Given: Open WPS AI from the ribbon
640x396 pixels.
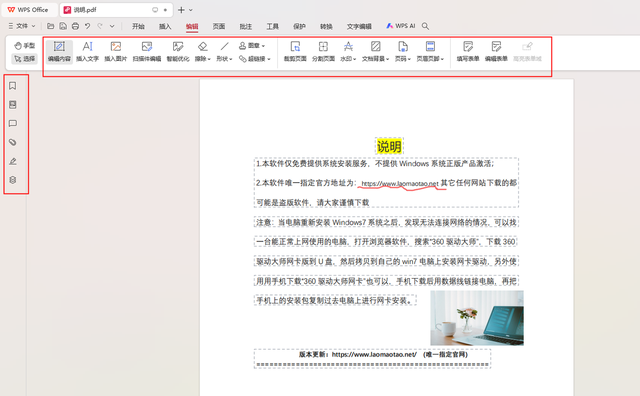Looking at the screenshot, I should (x=400, y=26).
